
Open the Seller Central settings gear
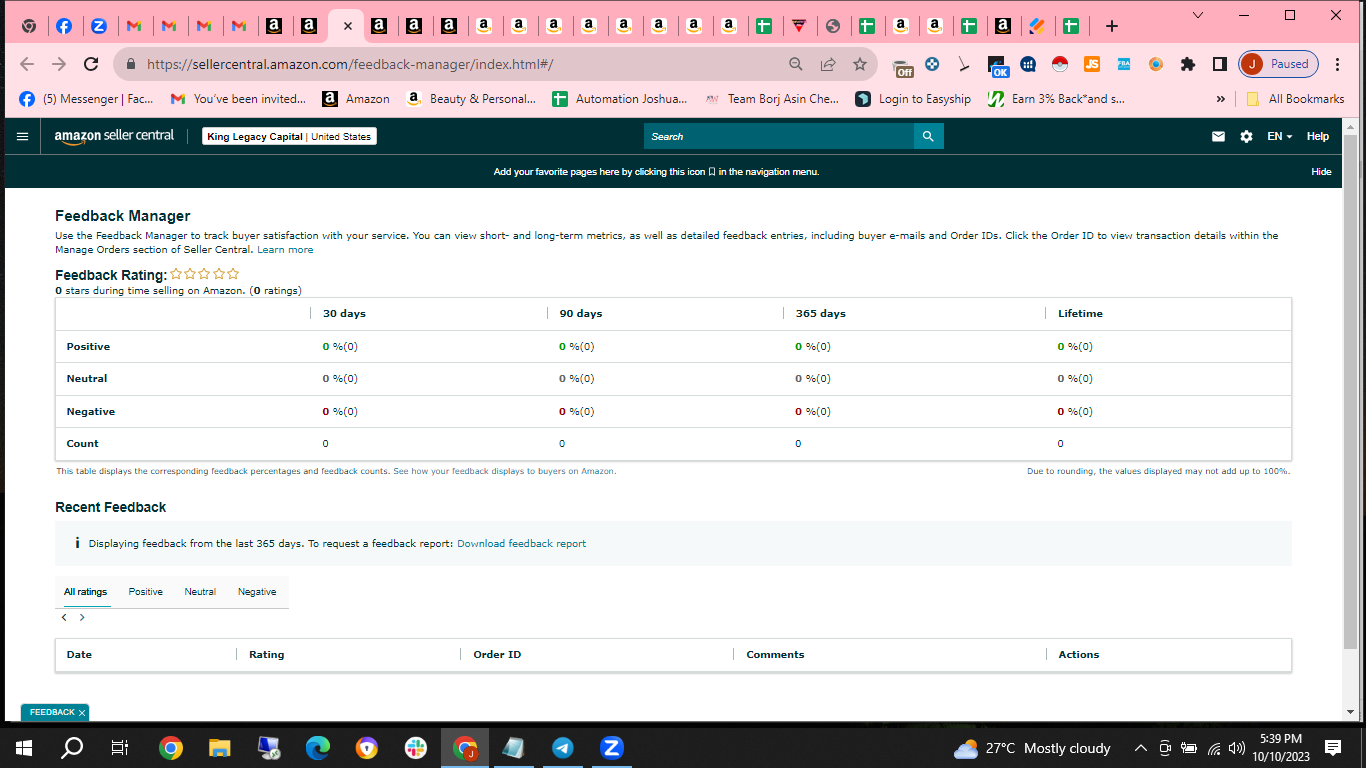coord(1246,136)
